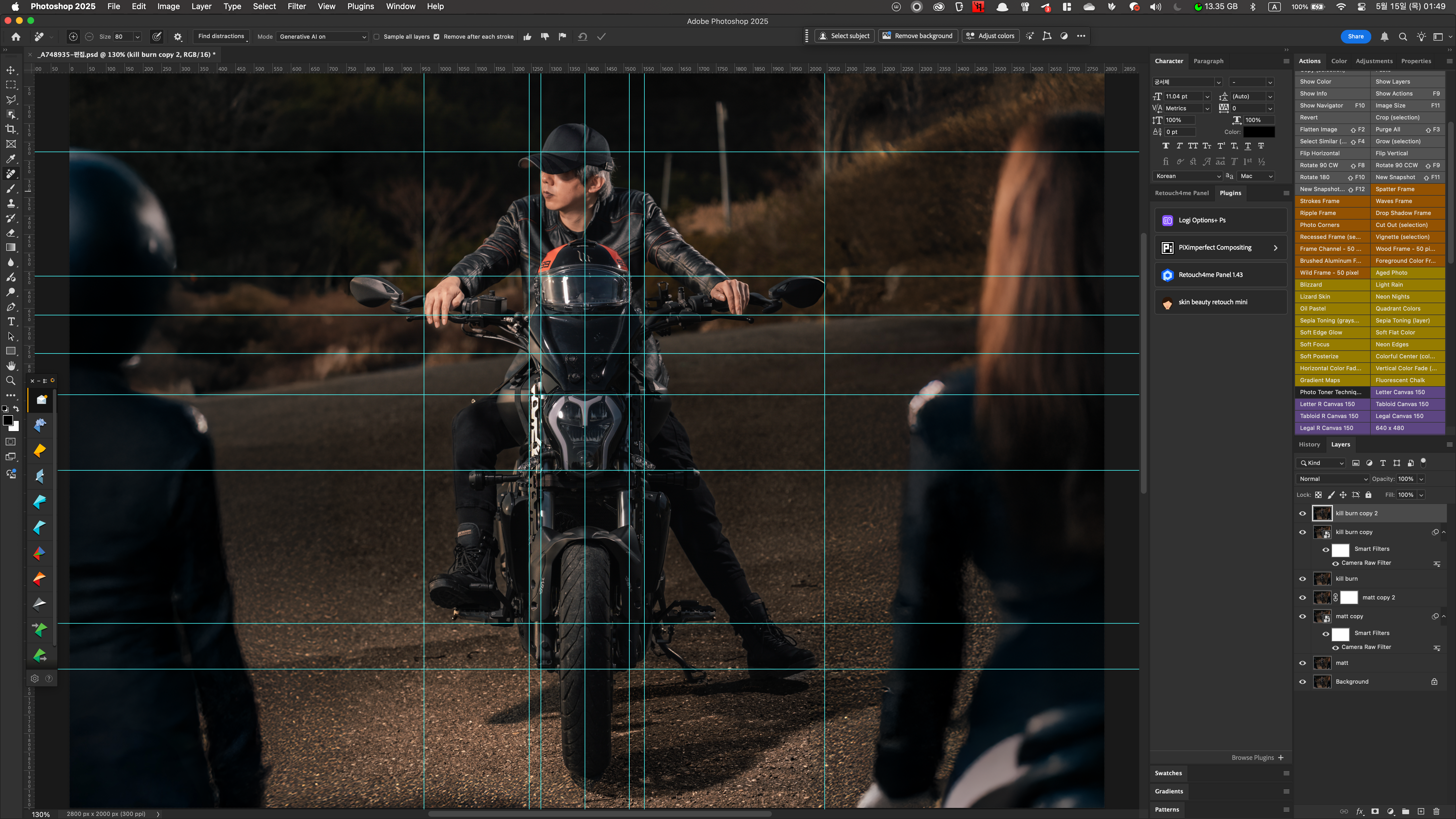The image size is (1456, 819).
Task: Select the Zoom tool
Action: [11, 380]
